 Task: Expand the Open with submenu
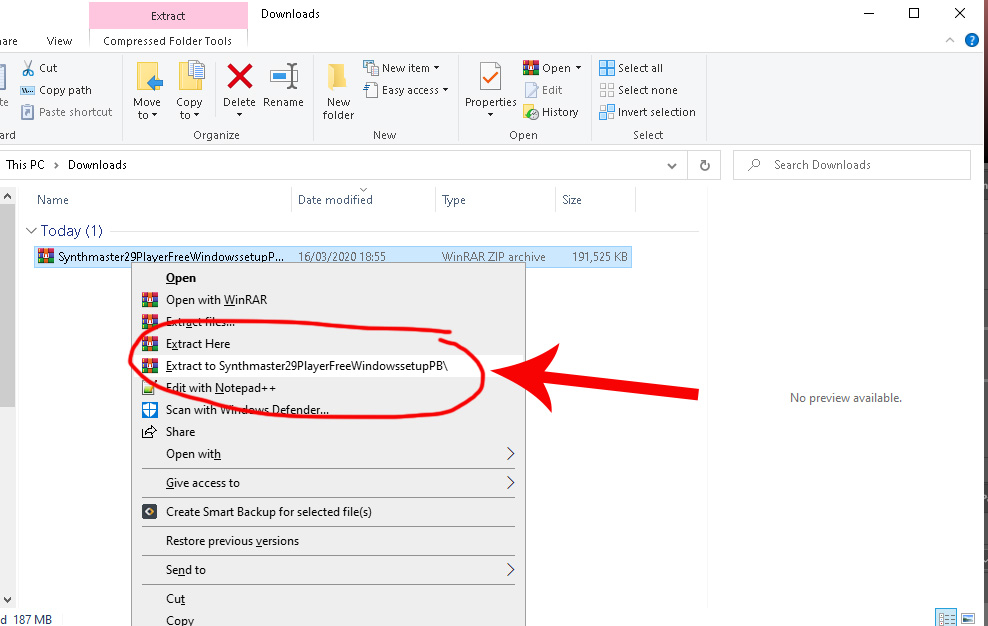click(x=328, y=454)
